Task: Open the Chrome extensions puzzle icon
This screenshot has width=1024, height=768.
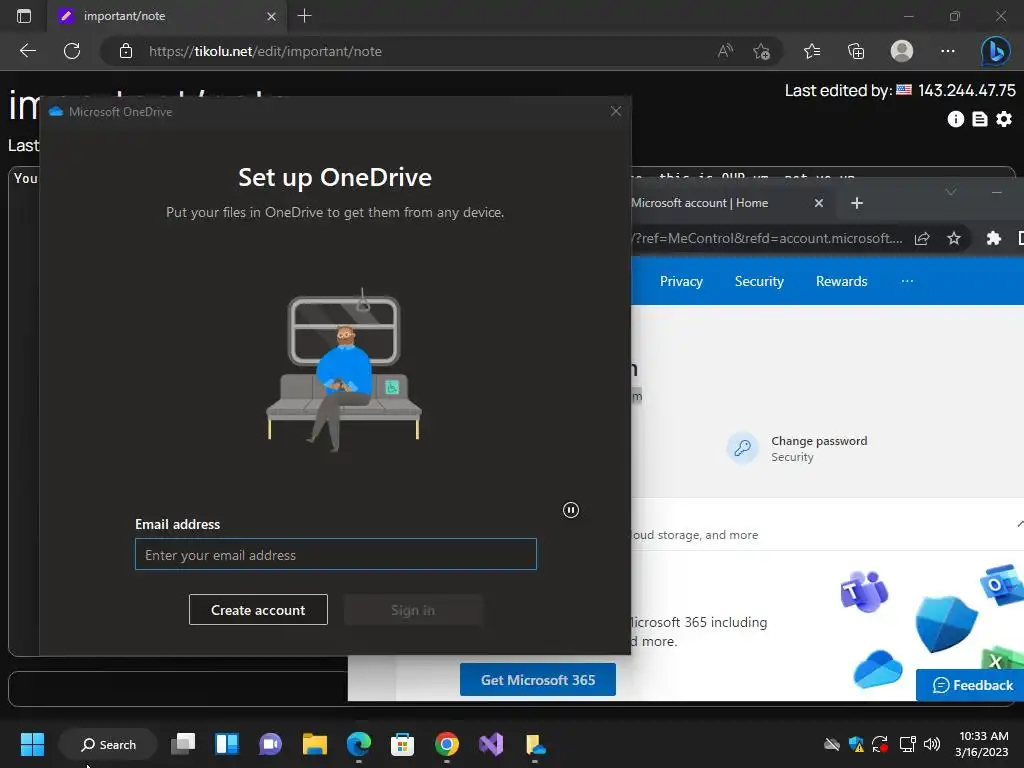Action: [993, 238]
